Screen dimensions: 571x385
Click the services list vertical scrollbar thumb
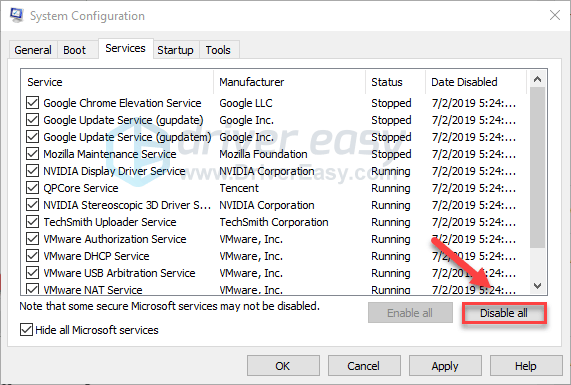[x=537, y=168]
